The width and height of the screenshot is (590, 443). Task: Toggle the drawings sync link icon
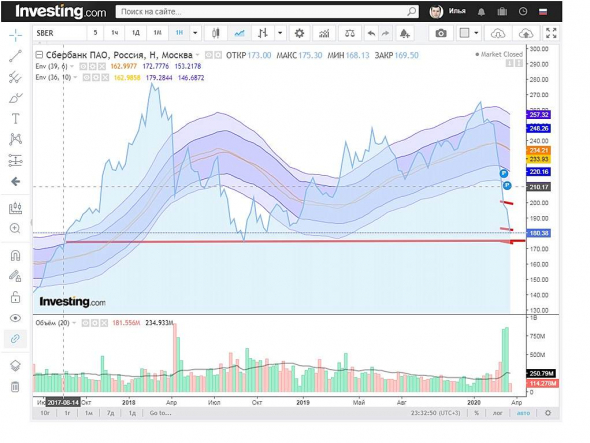[x=15, y=339]
